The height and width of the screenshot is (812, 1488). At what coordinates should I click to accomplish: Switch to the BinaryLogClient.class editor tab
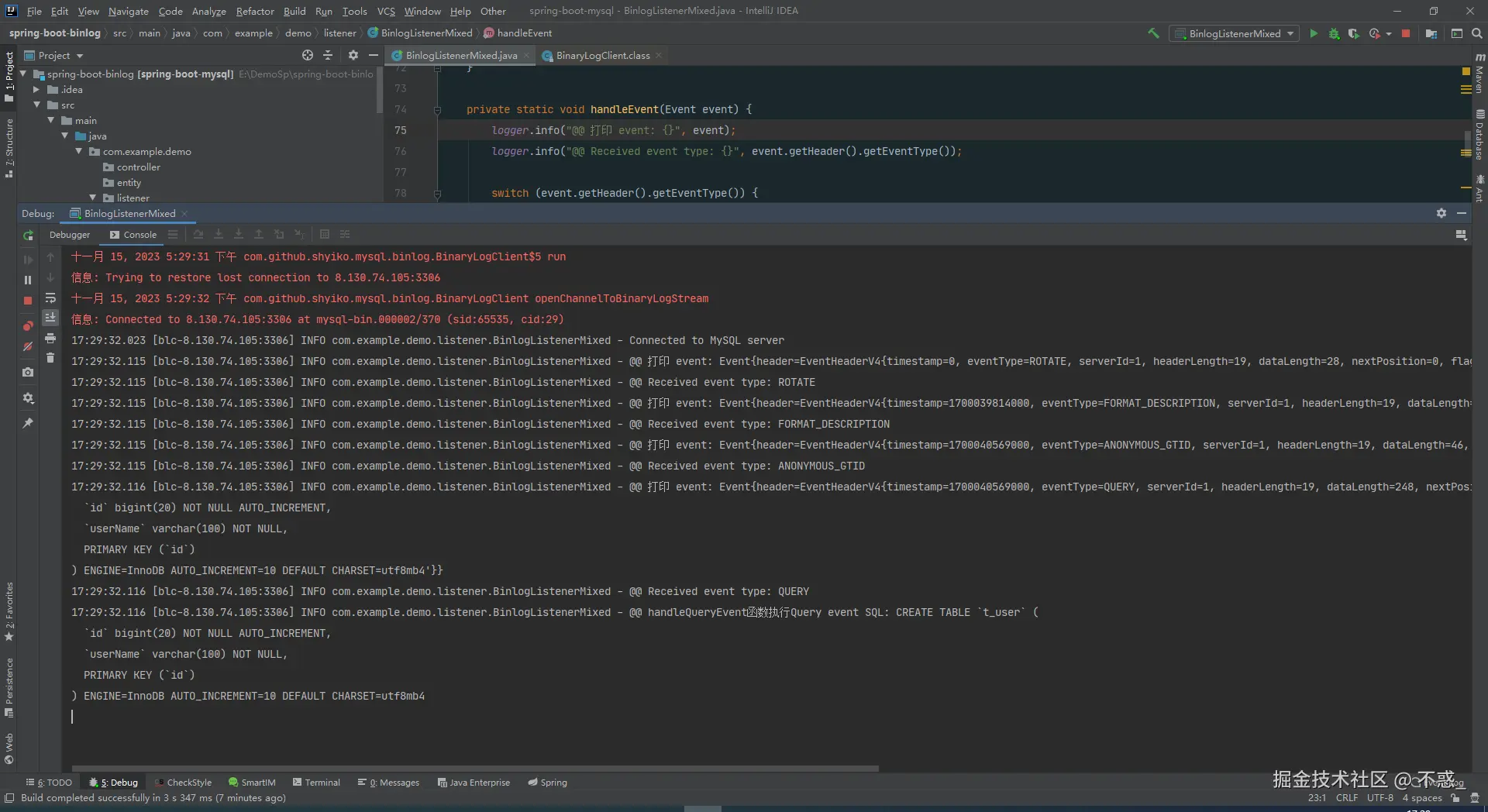coord(602,56)
